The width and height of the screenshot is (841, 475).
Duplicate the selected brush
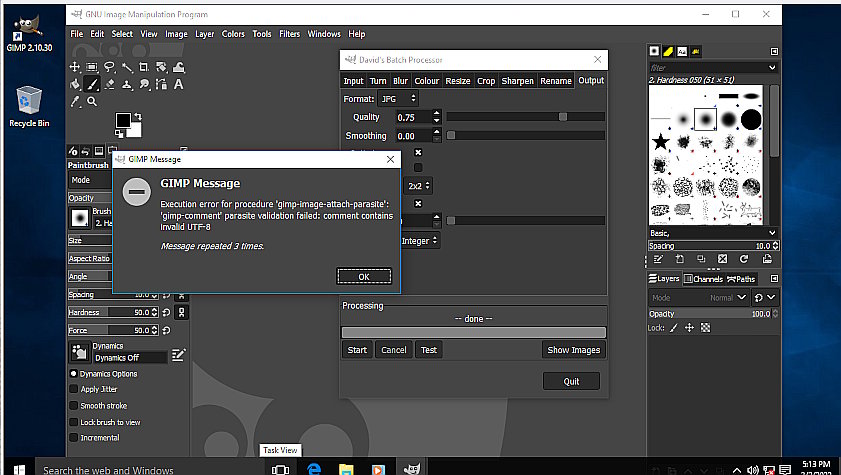click(x=701, y=259)
